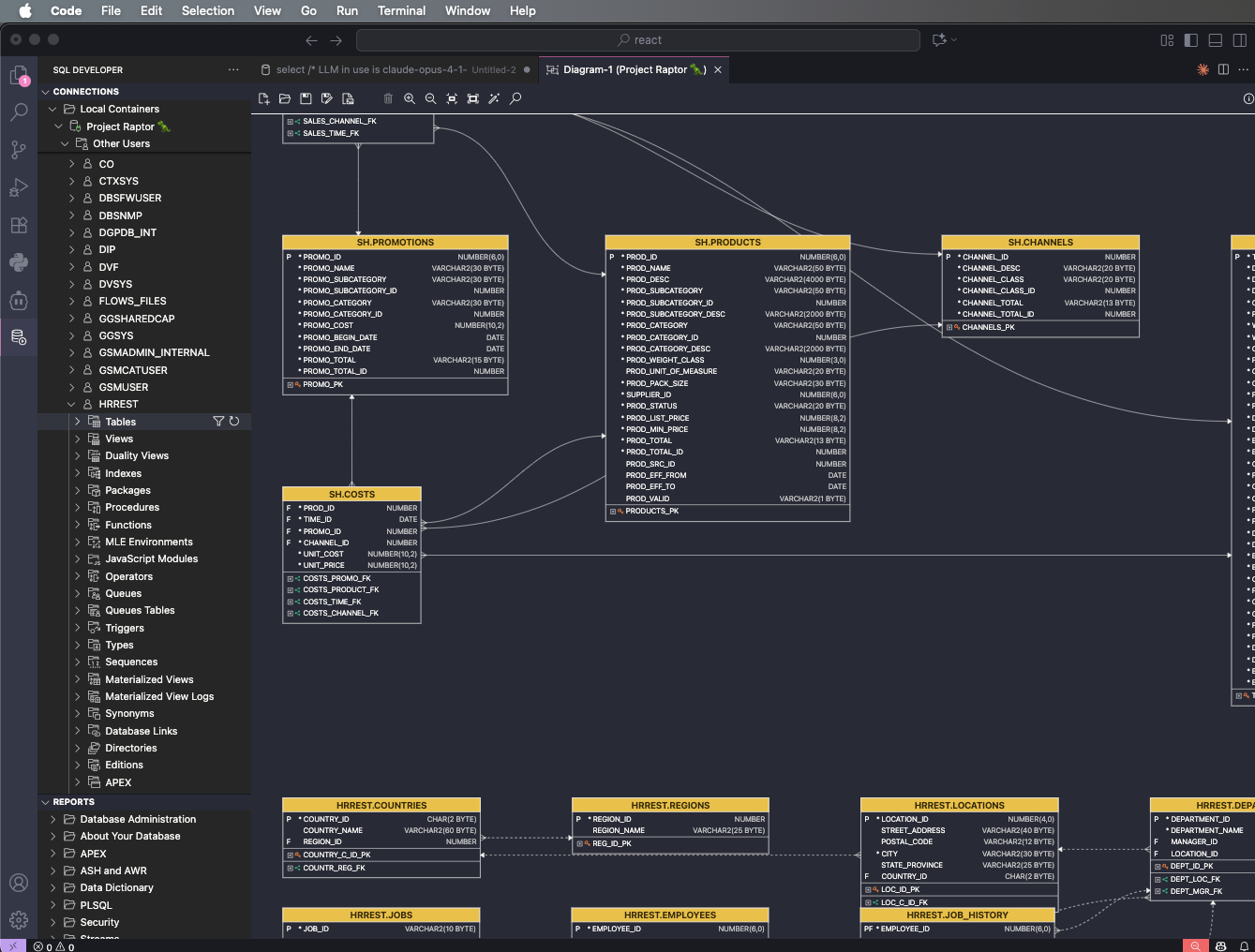Click the zoom out magnifier in diagram toolbar
The height and width of the screenshot is (952, 1255).
[x=430, y=98]
